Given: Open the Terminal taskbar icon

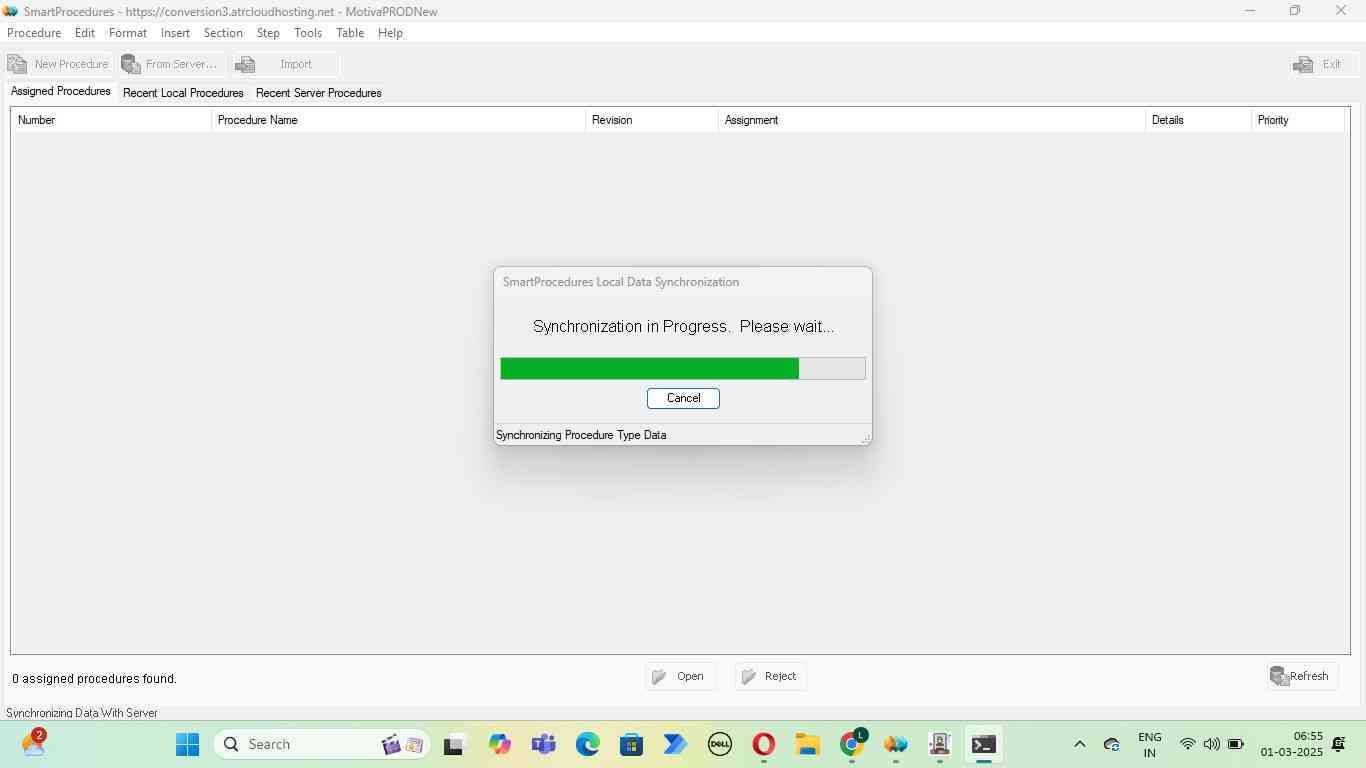Looking at the screenshot, I should 983,744.
